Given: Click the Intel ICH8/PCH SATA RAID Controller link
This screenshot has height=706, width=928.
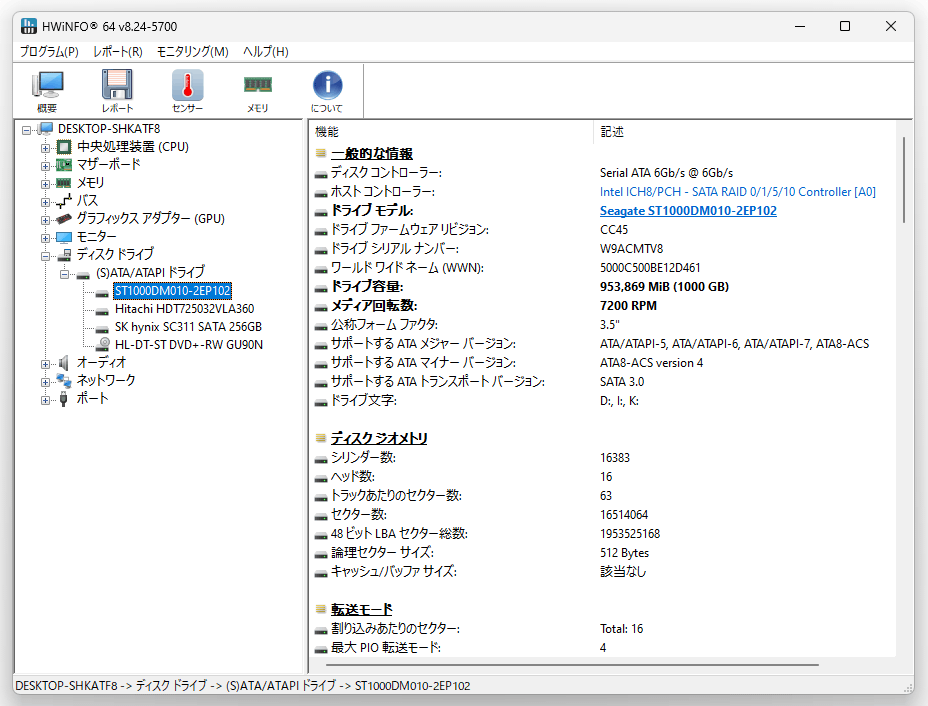Looking at the screenshot, I should point(737,192).
